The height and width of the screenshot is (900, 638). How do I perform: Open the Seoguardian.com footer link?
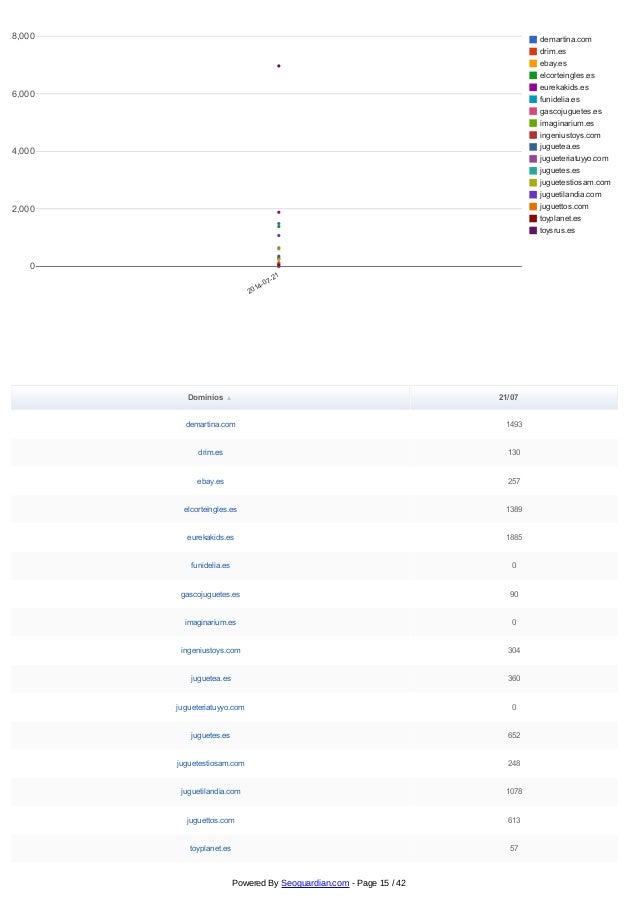[x=315, y=883]
